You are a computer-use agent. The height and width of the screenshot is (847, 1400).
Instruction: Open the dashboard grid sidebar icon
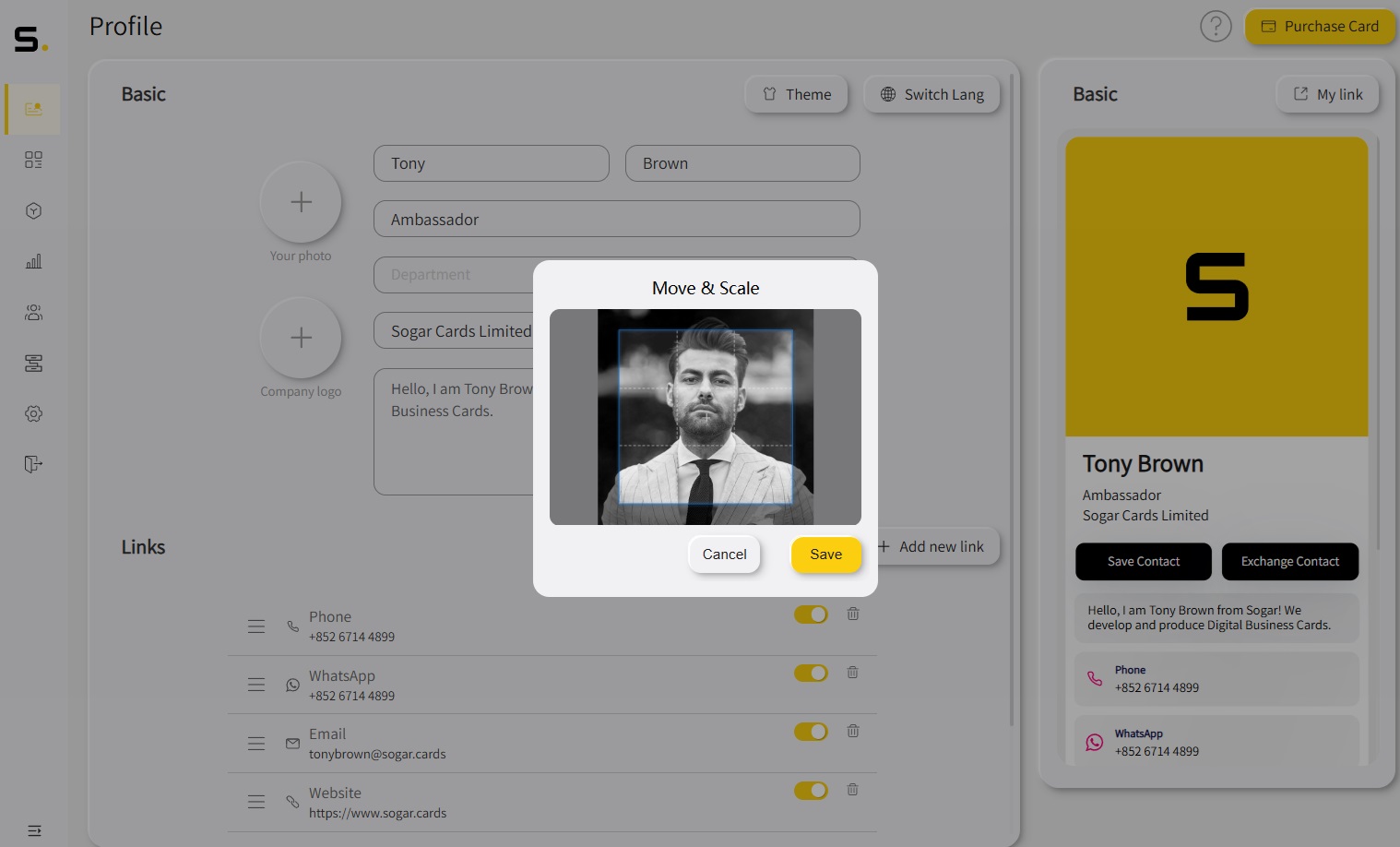[x=34, y=160]
